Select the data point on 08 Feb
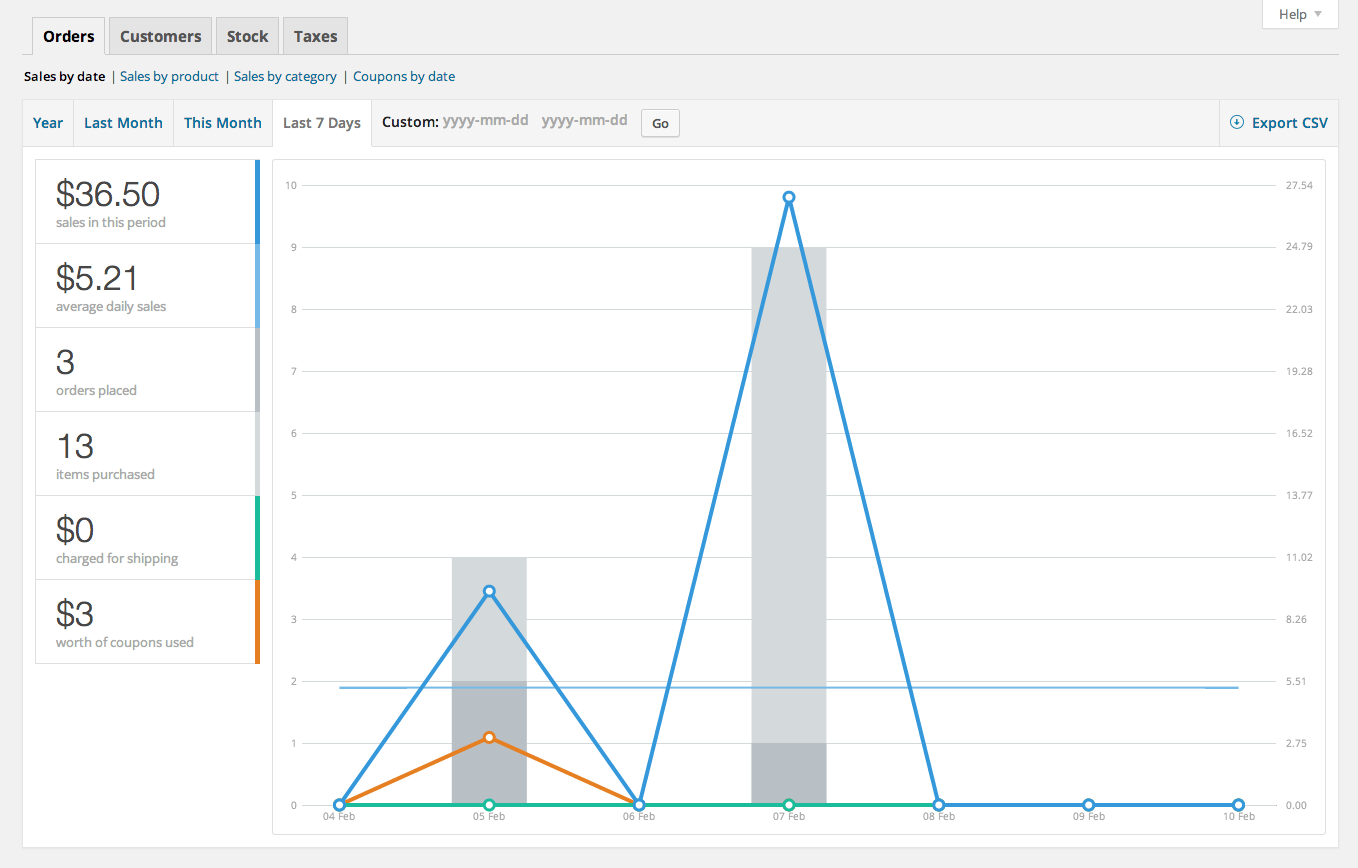 pyautogui.click(x=939, y=804)
